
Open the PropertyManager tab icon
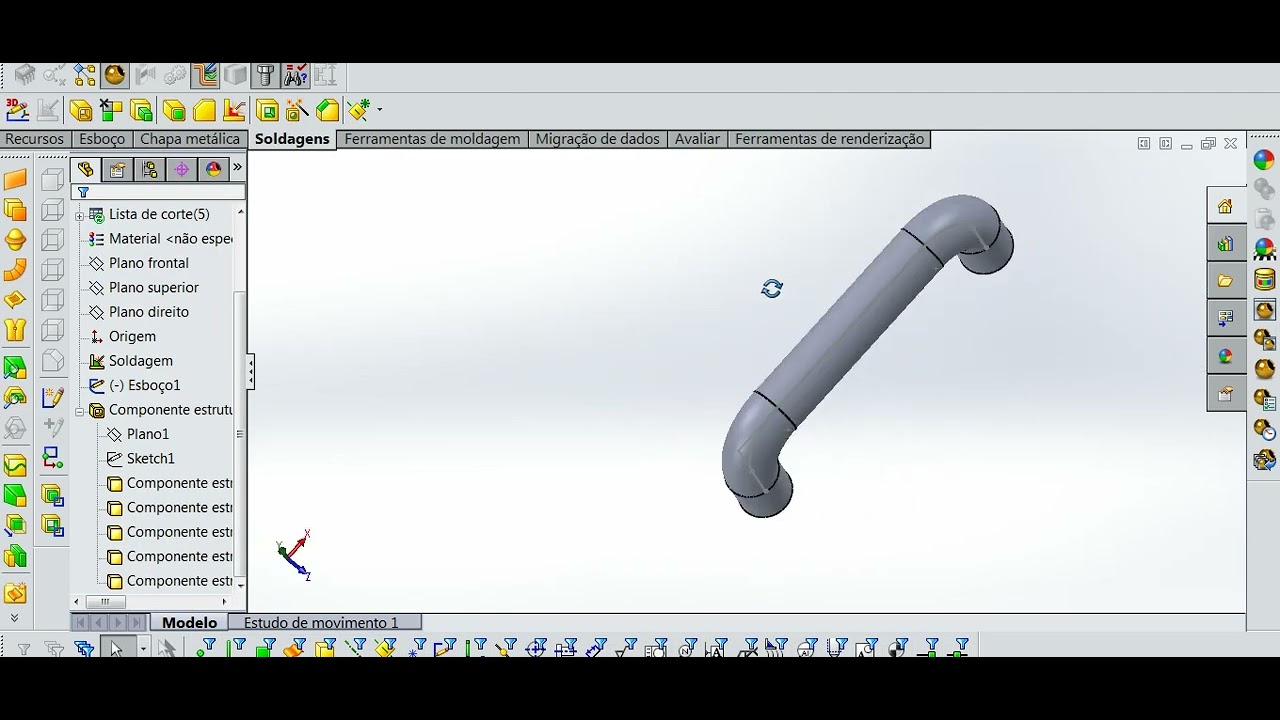tap(118, 169)
